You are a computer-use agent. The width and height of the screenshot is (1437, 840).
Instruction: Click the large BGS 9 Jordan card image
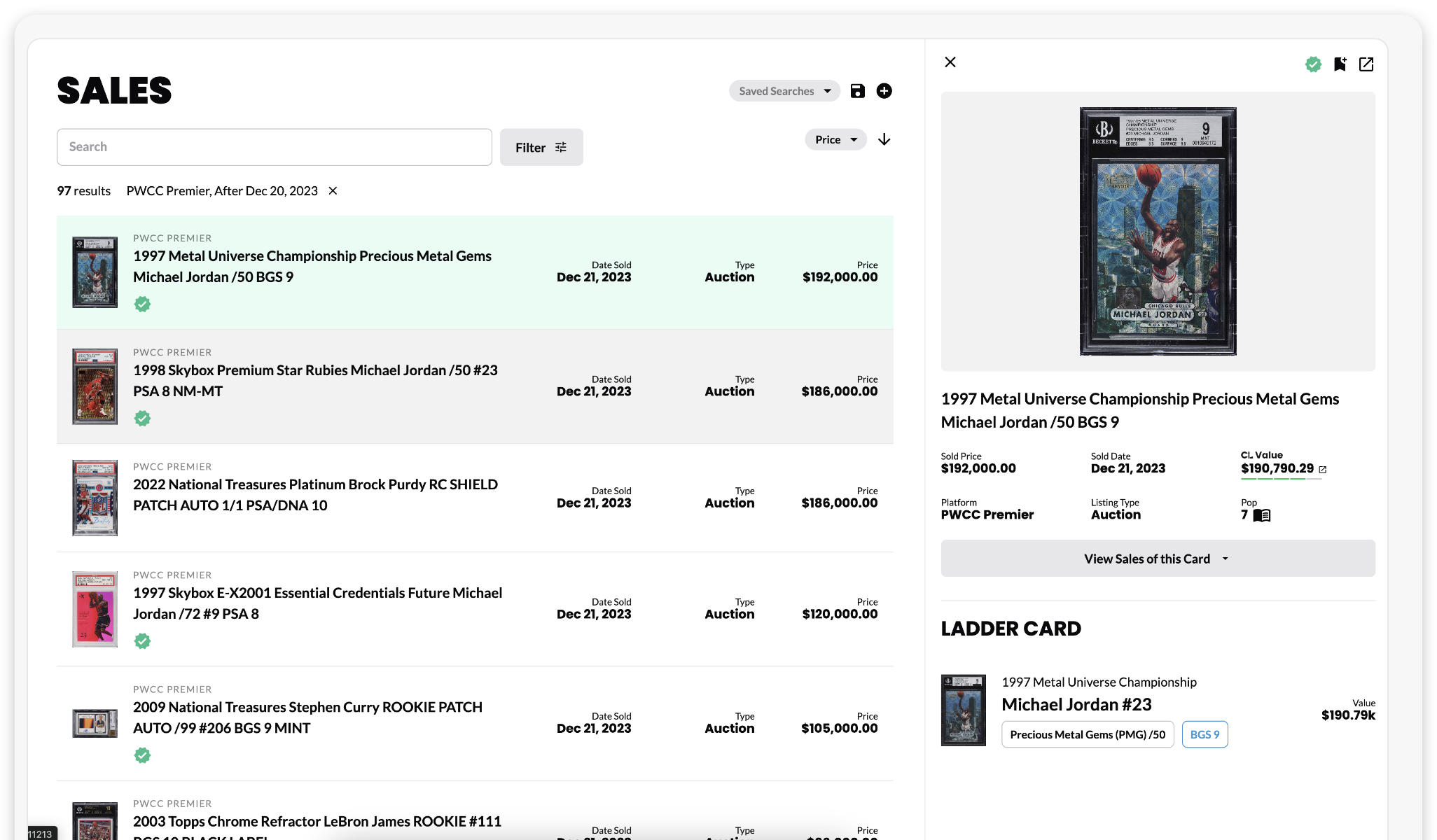coord(1158,231)
